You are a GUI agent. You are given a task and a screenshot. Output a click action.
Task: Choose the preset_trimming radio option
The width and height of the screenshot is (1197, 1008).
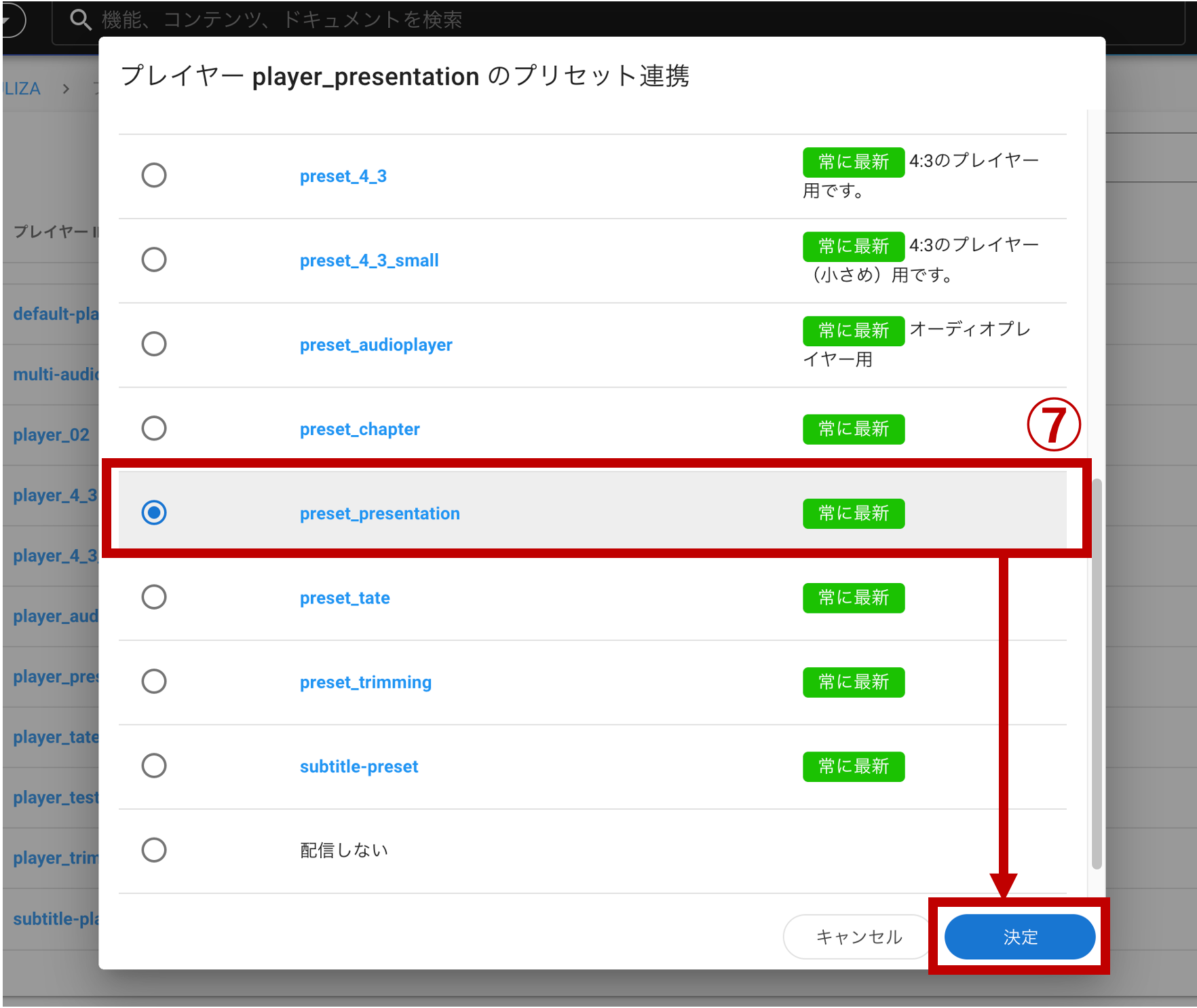[x=154, y=681]
